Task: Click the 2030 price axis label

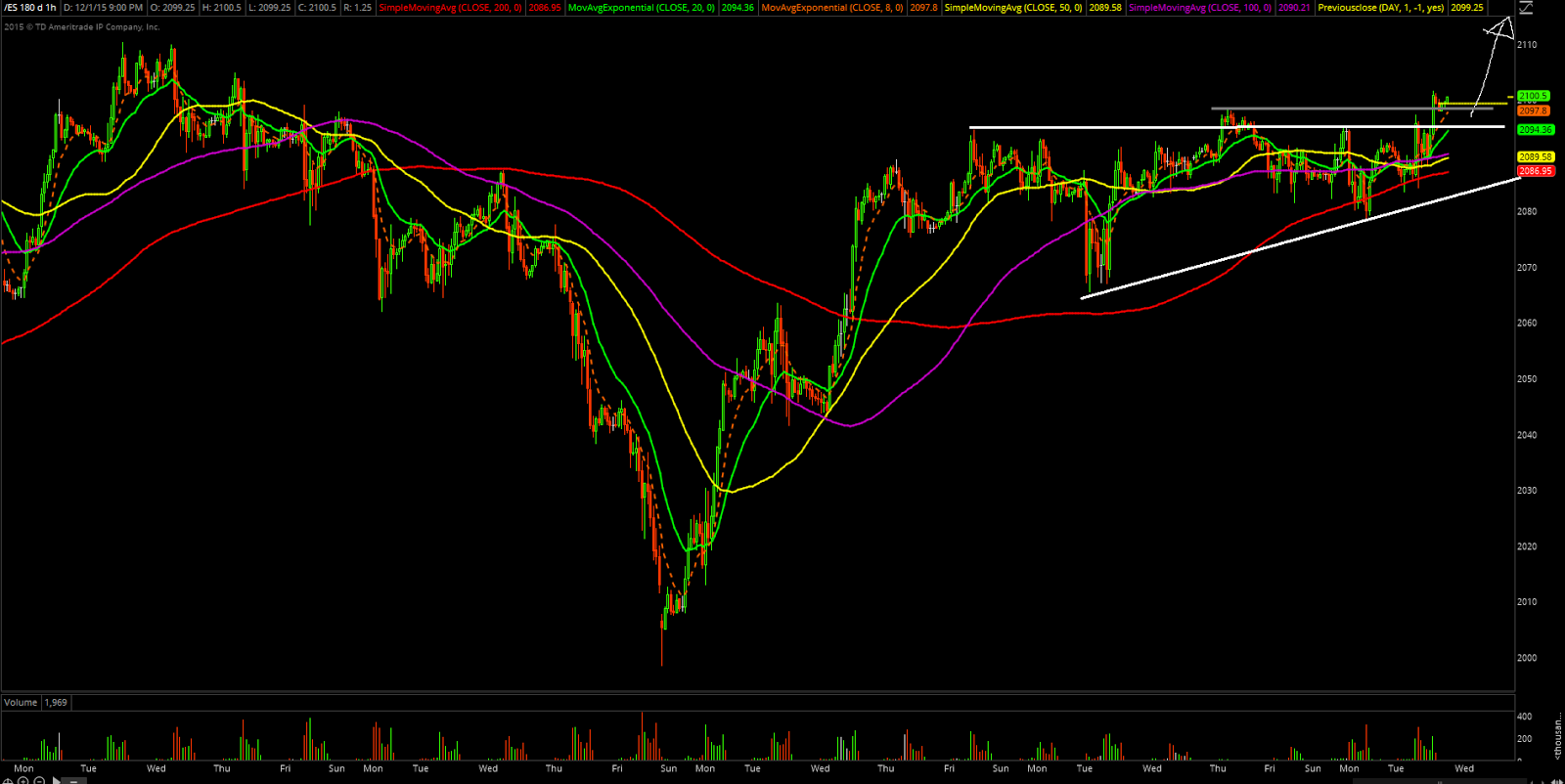Action: [1527, 491]
